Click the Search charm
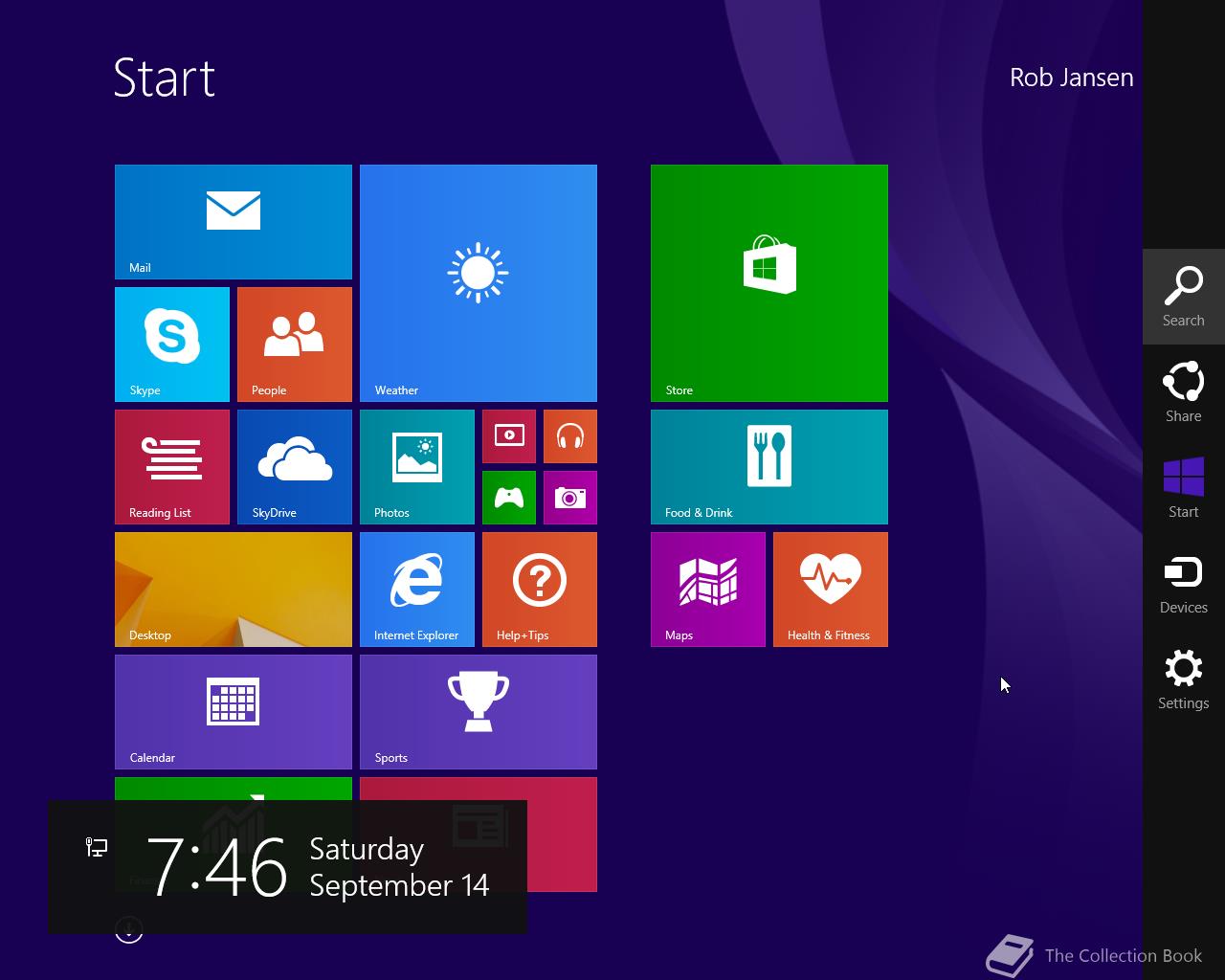This screenshot has width=1225, height=980. pyautogui.click(x=1184, y=297)
